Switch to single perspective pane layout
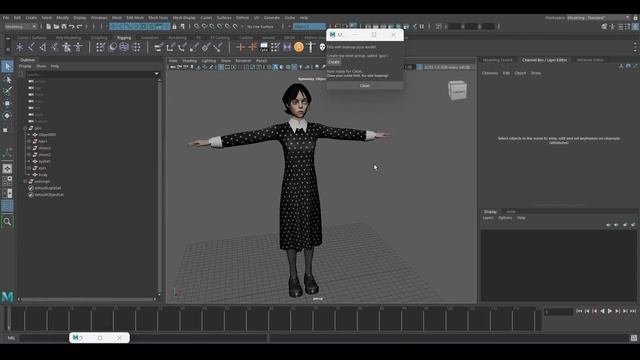Screen dimensions: 640x360 click(x=7, y=169)
